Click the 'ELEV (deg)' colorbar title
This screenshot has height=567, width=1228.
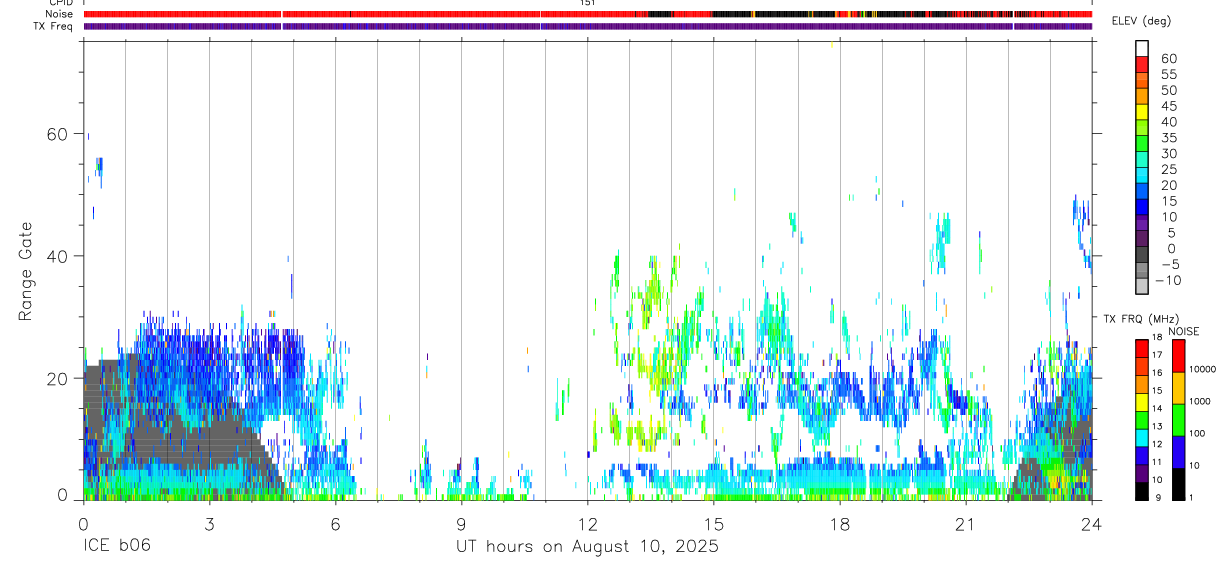(x=1141, y=21)
